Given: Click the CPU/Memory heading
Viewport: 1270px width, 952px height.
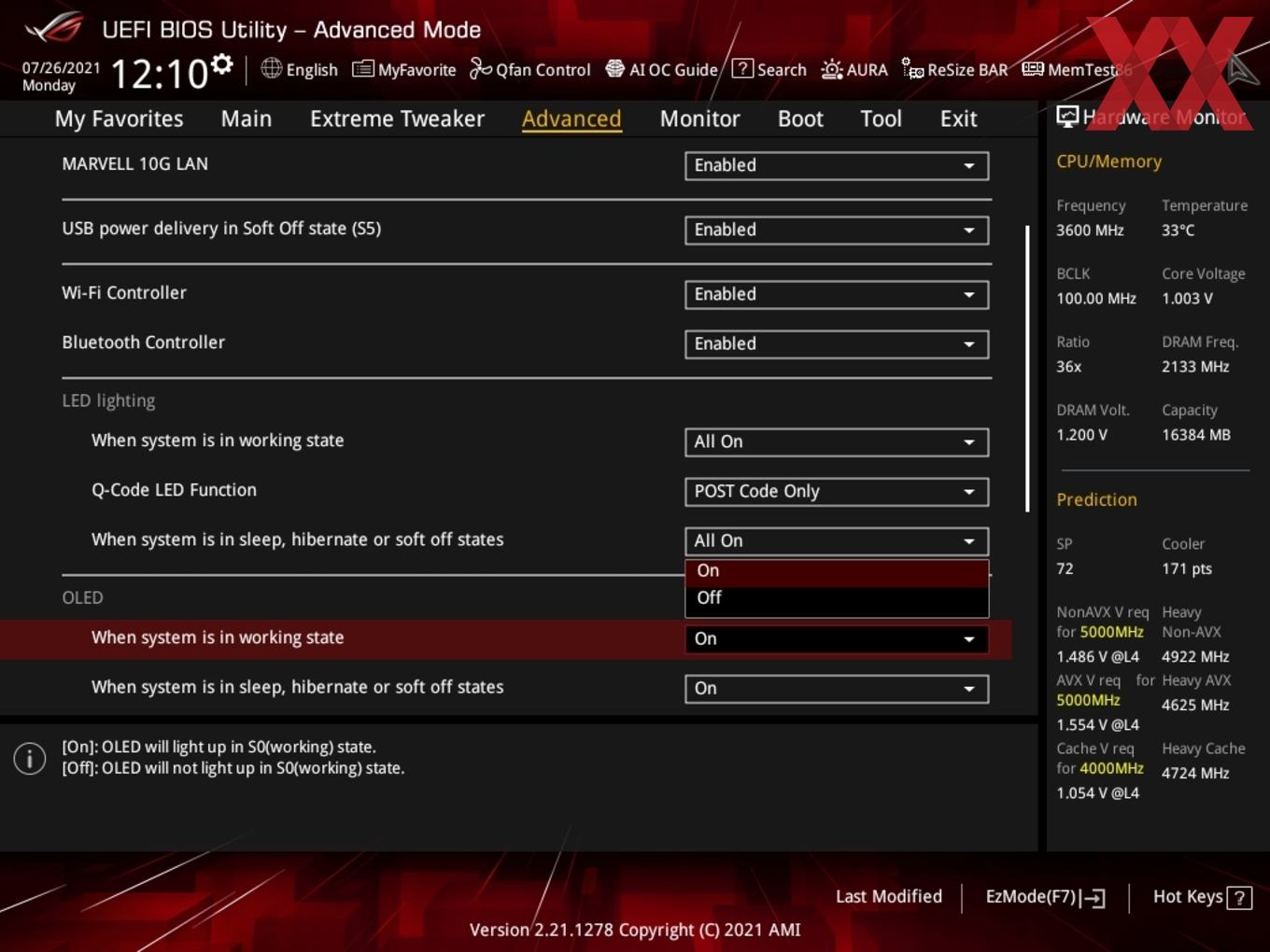Looking at the screenshot, I should pyautogui.click(x=1108, y=161).
